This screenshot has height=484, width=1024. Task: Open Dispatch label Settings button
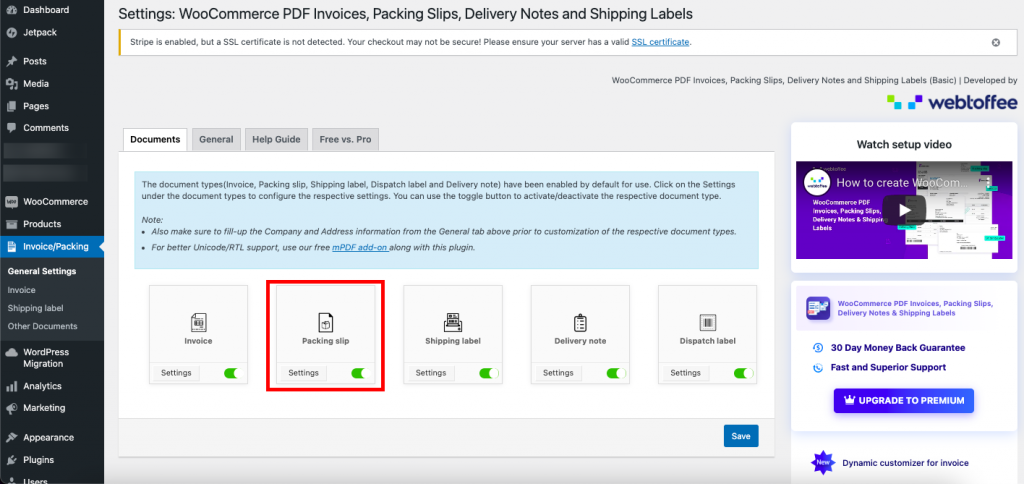pos(686,373)
